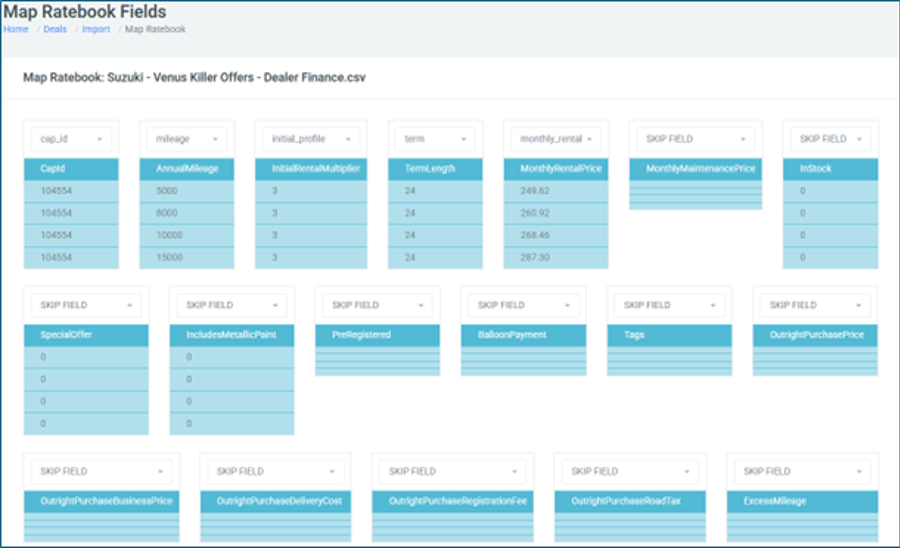Expand the initial_profile field dropdown
Image resolution: width=900 pixels, height=548 pixels.
308,139
